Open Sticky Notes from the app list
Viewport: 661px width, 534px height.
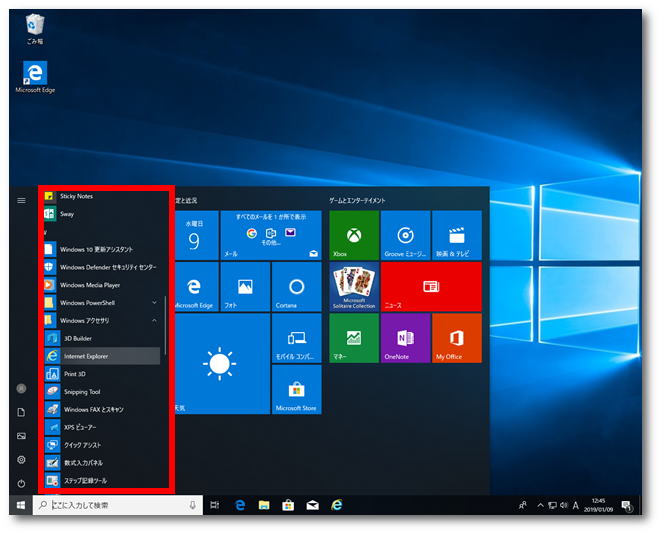click(x=102, y=196)
